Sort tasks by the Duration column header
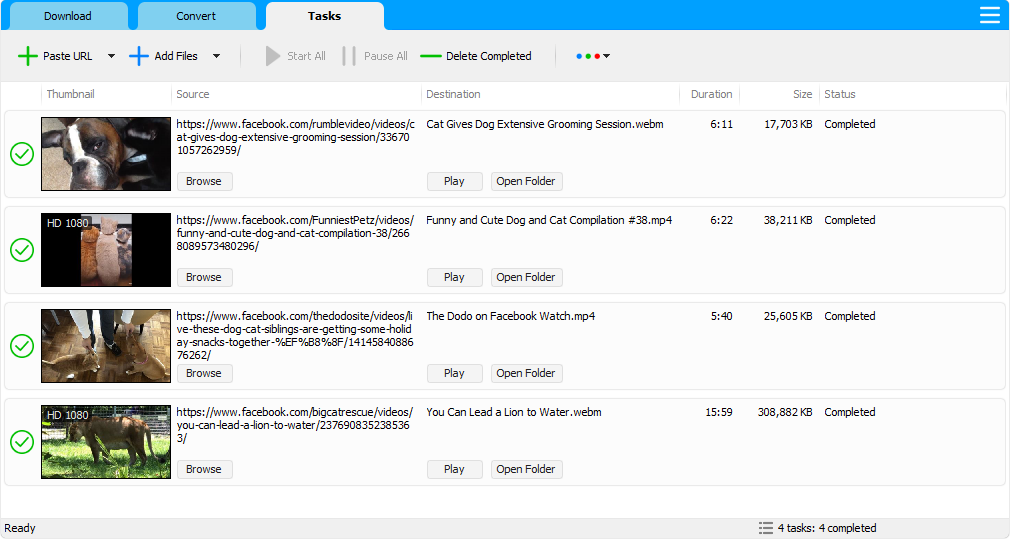The height and width of the screenshot is (539, 1010). pyautogui.click(x=711, y=94)
